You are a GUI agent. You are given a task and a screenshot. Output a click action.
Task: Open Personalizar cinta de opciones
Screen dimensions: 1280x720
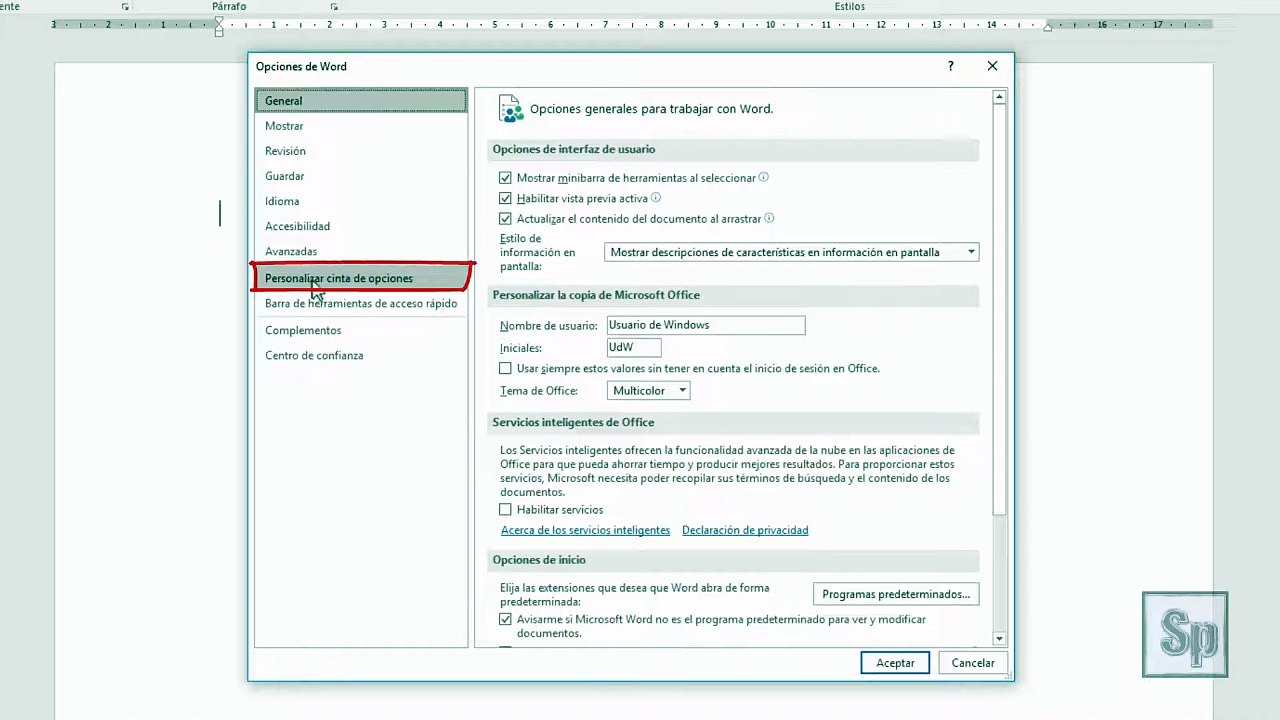coord(361,278)
